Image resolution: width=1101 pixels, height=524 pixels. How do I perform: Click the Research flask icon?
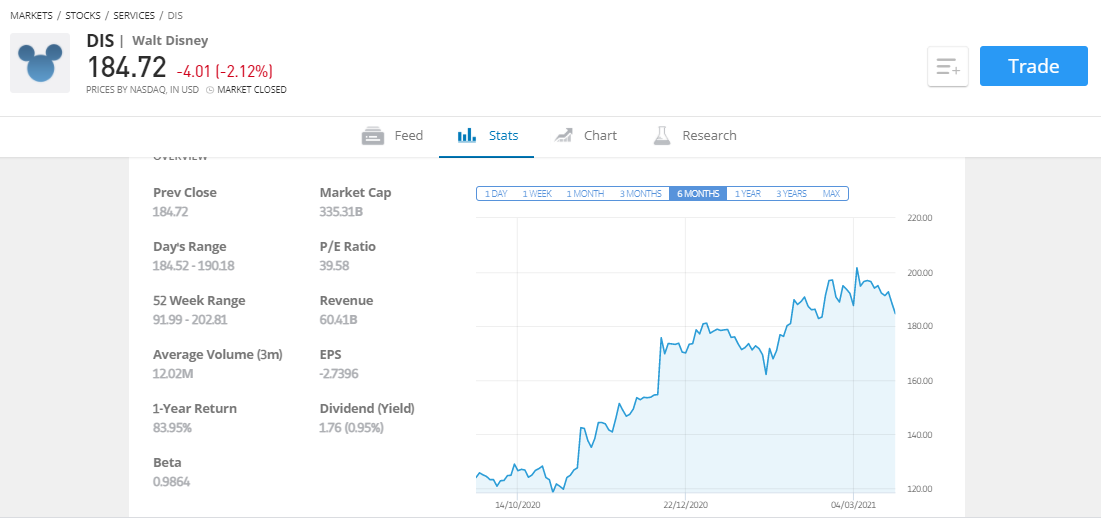(662, 136)
